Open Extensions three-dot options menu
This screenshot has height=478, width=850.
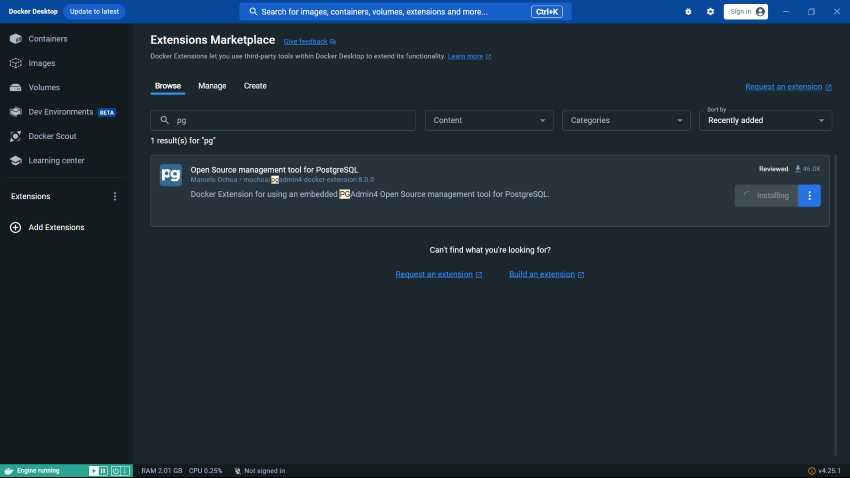pyautogui.click(x=115, y=196)
